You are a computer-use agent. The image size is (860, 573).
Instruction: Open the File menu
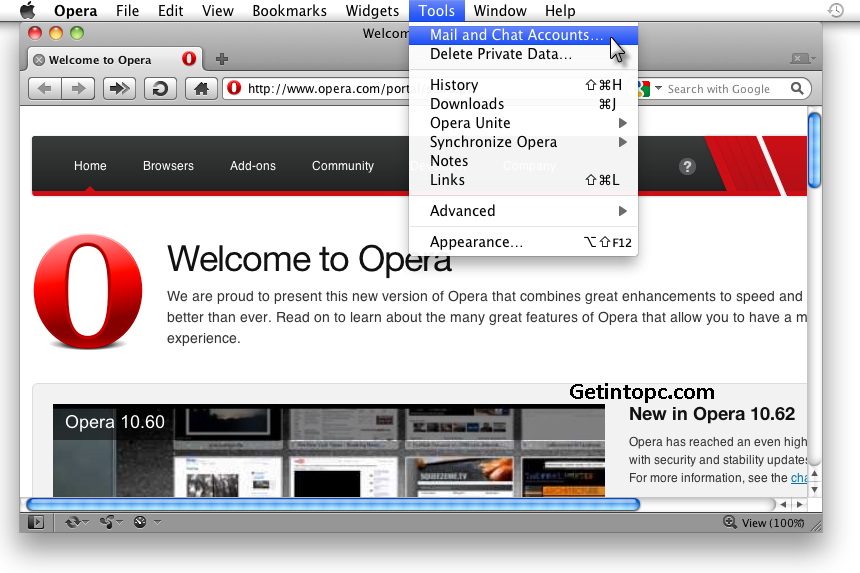(x=127, y=10)
